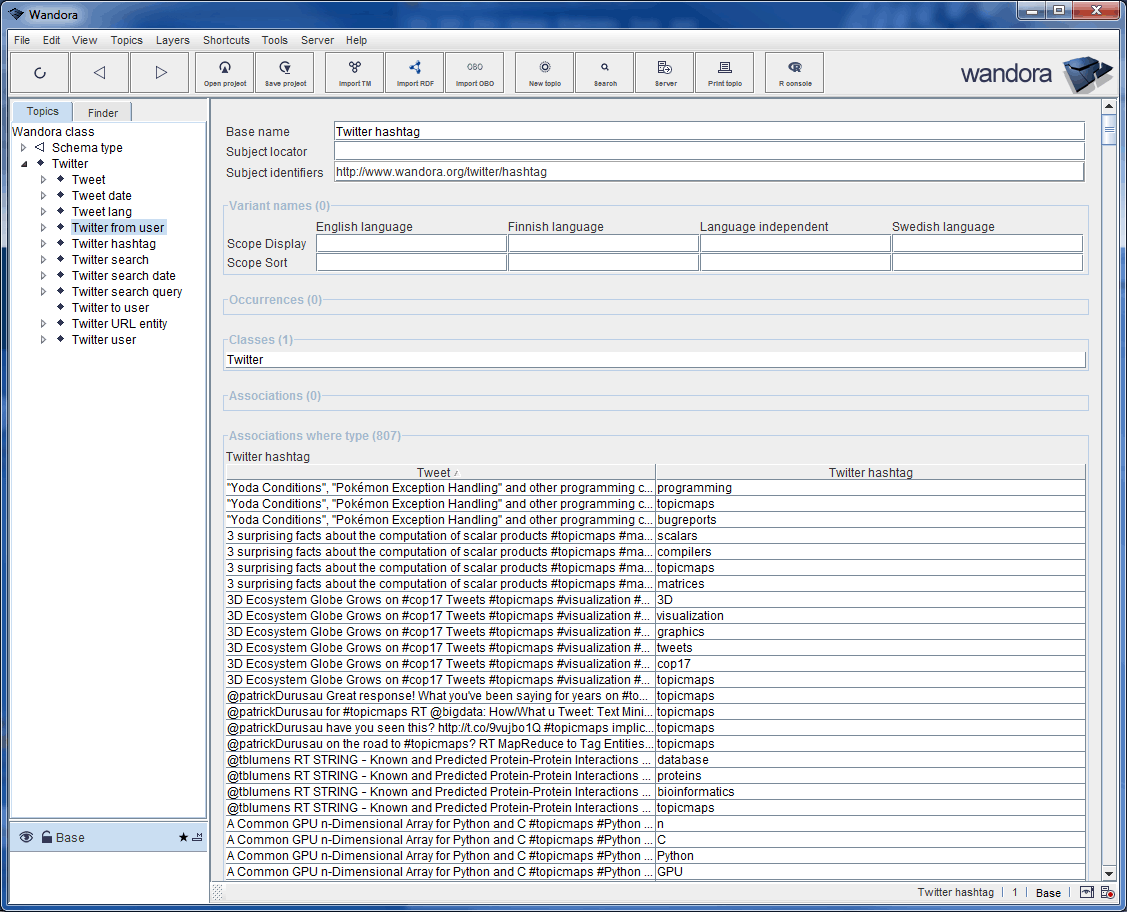
Task: Expand the Schema type node
Action: (23, 147)
